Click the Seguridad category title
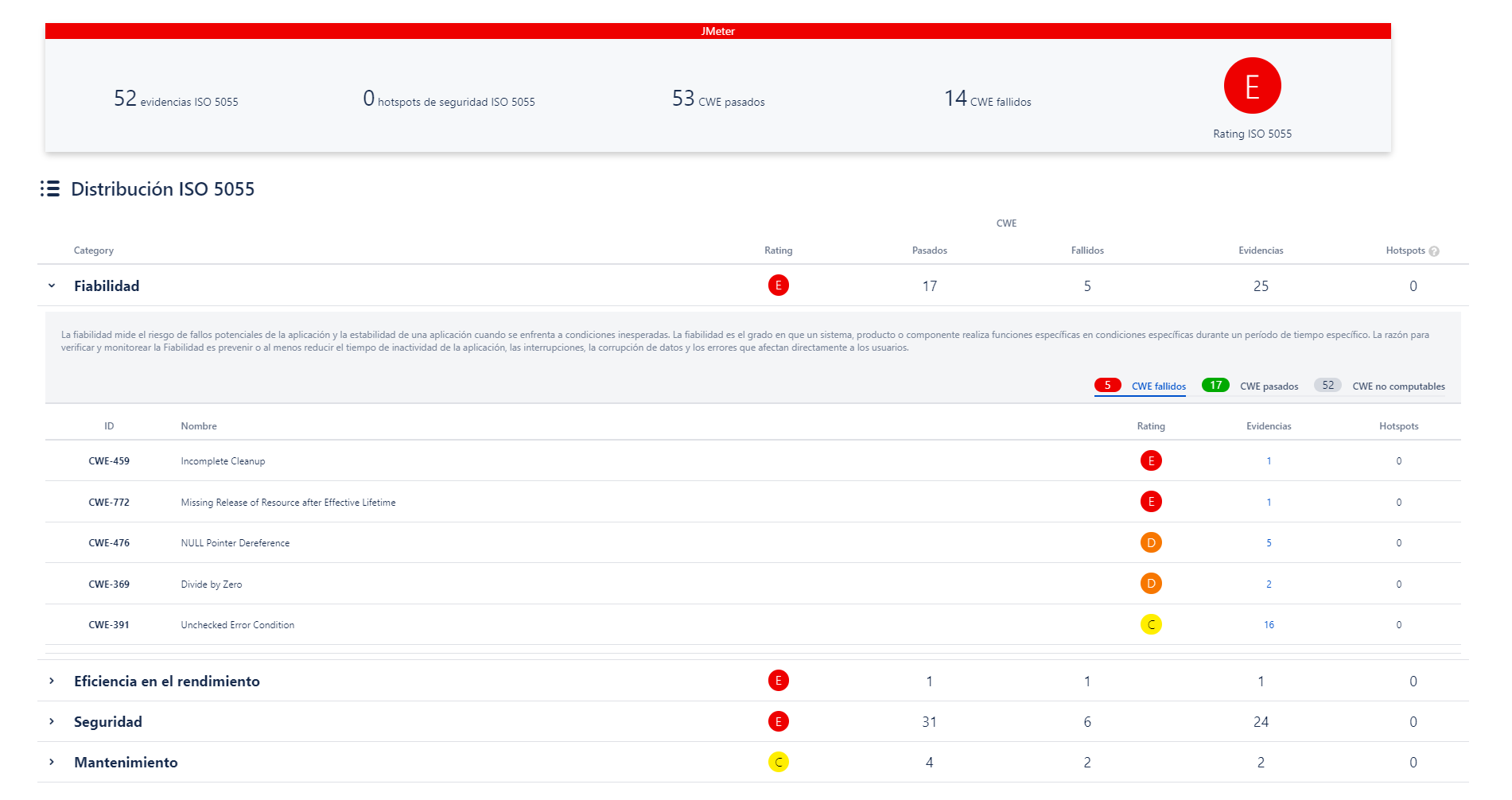This screenshot has height=800, width=1512. click(108, 721)
